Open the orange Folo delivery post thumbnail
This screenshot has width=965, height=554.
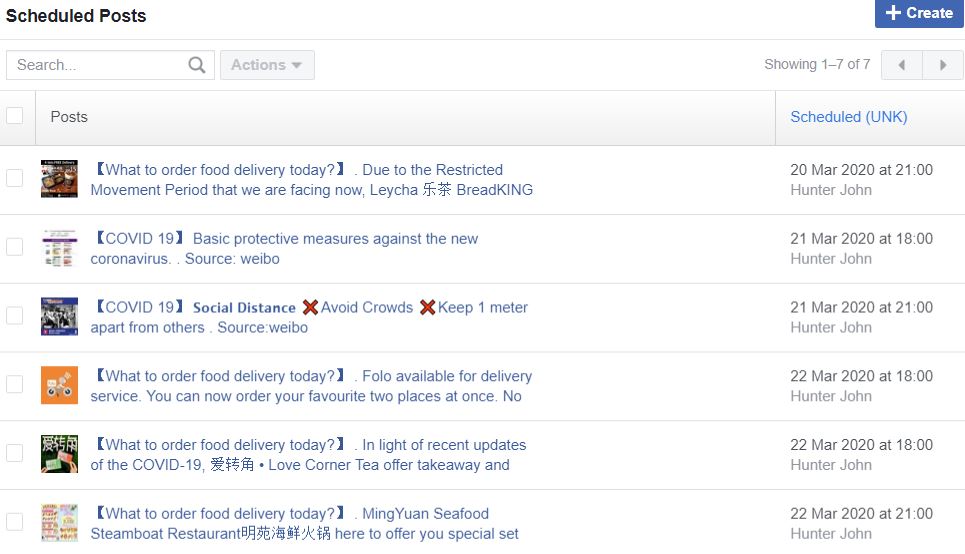click(59, 385)
